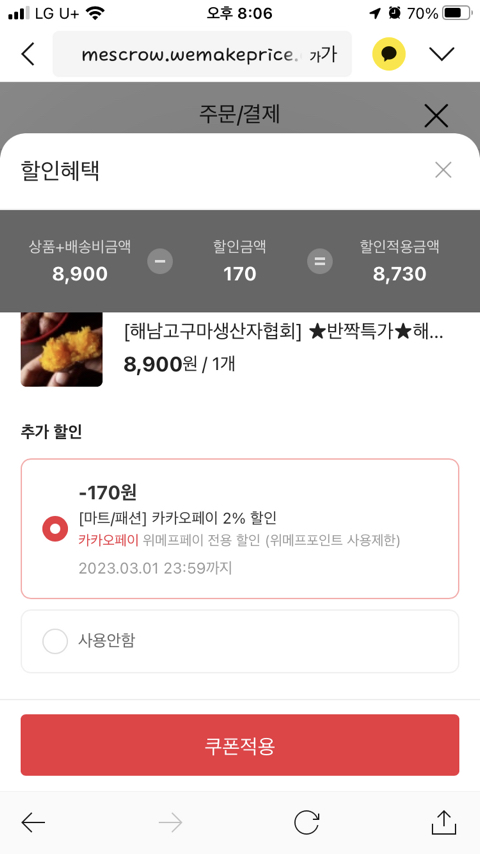Expand the down chevron menu at top right
Screen dimensions: 480x854
pos(441,53)
